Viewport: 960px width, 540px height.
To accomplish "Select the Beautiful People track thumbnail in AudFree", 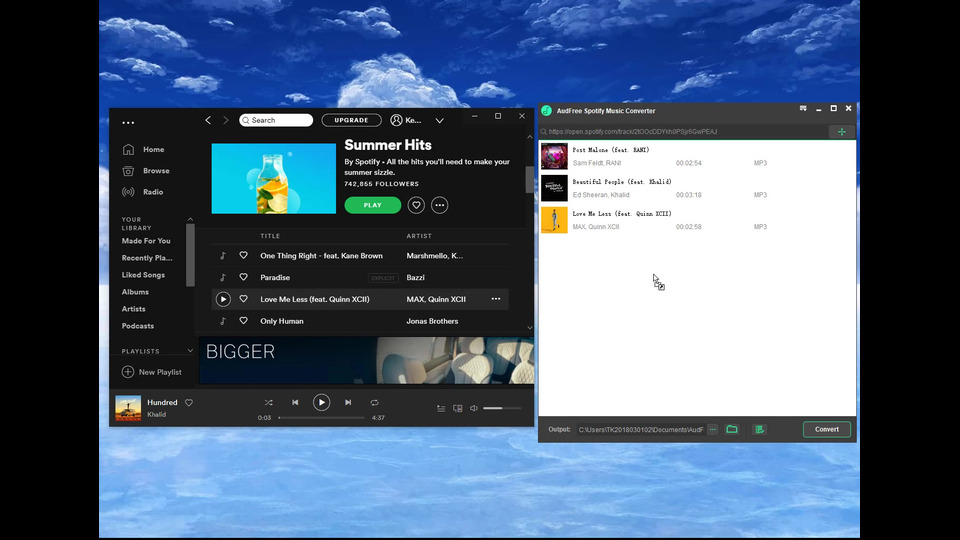I will point(554,188).
